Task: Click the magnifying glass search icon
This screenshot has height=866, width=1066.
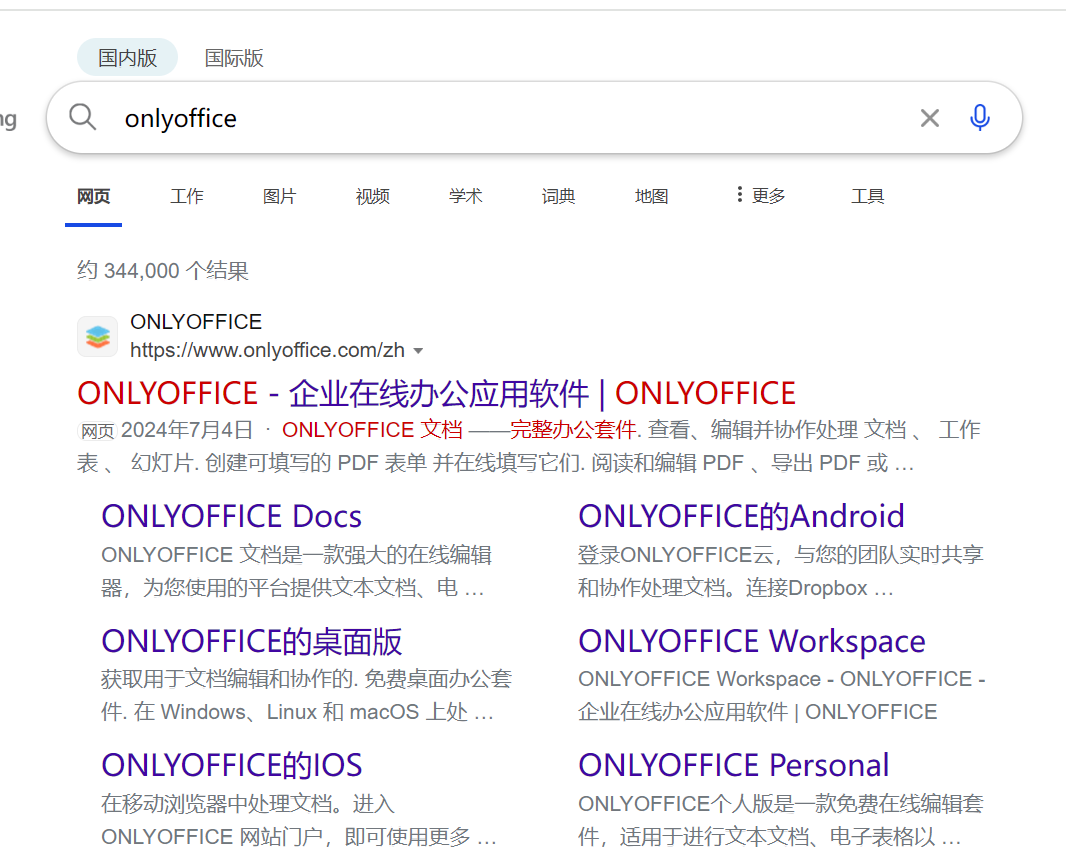Action: click(83, 118)
